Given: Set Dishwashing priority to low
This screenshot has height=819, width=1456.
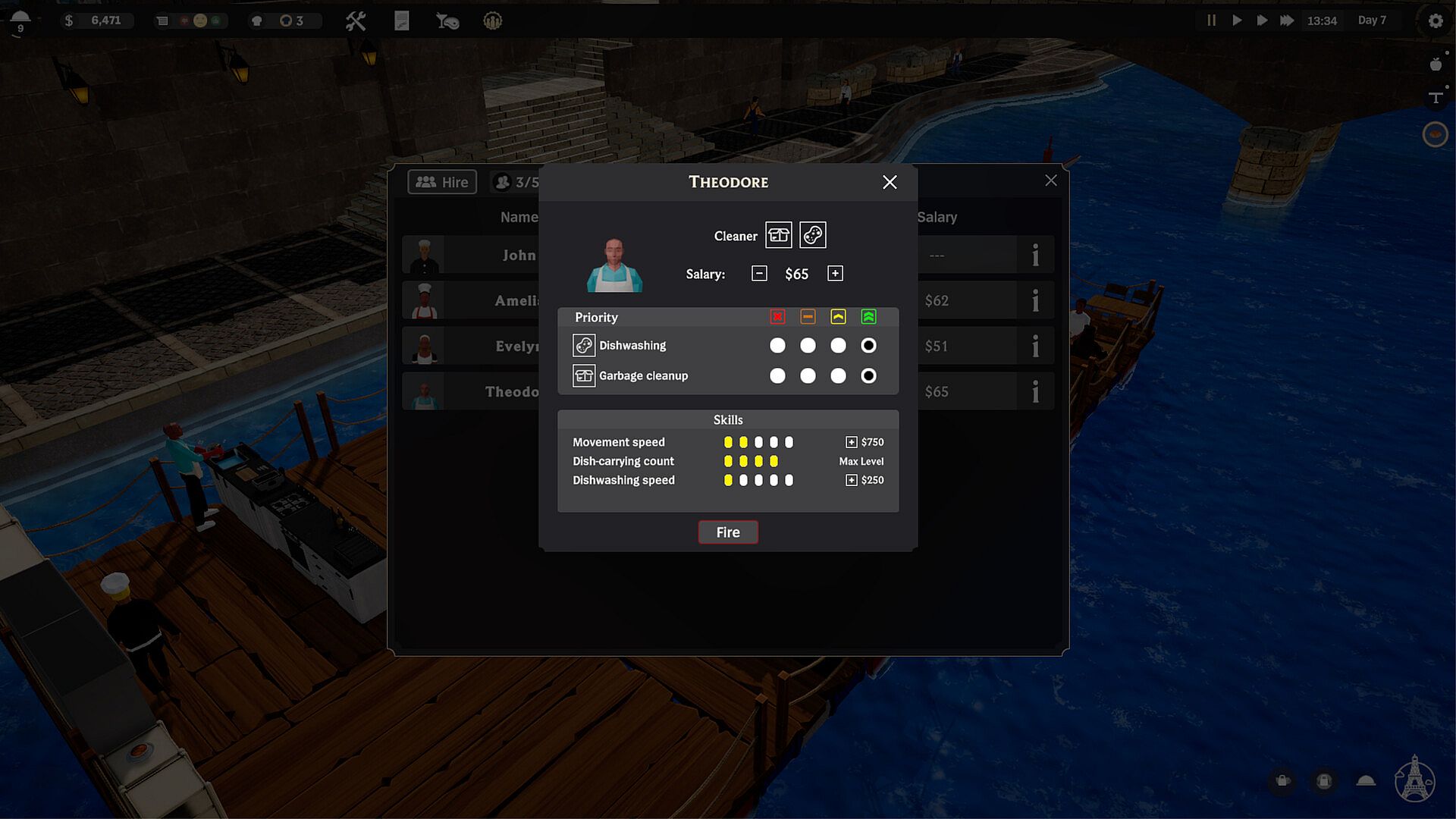Looking at the screenshot, I should pyautogui.click(x=808, y=346).
